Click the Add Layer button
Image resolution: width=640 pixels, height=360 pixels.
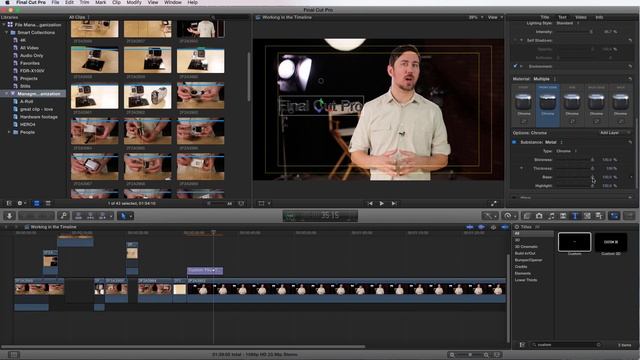pyautogui.click(x=610, y=133)
